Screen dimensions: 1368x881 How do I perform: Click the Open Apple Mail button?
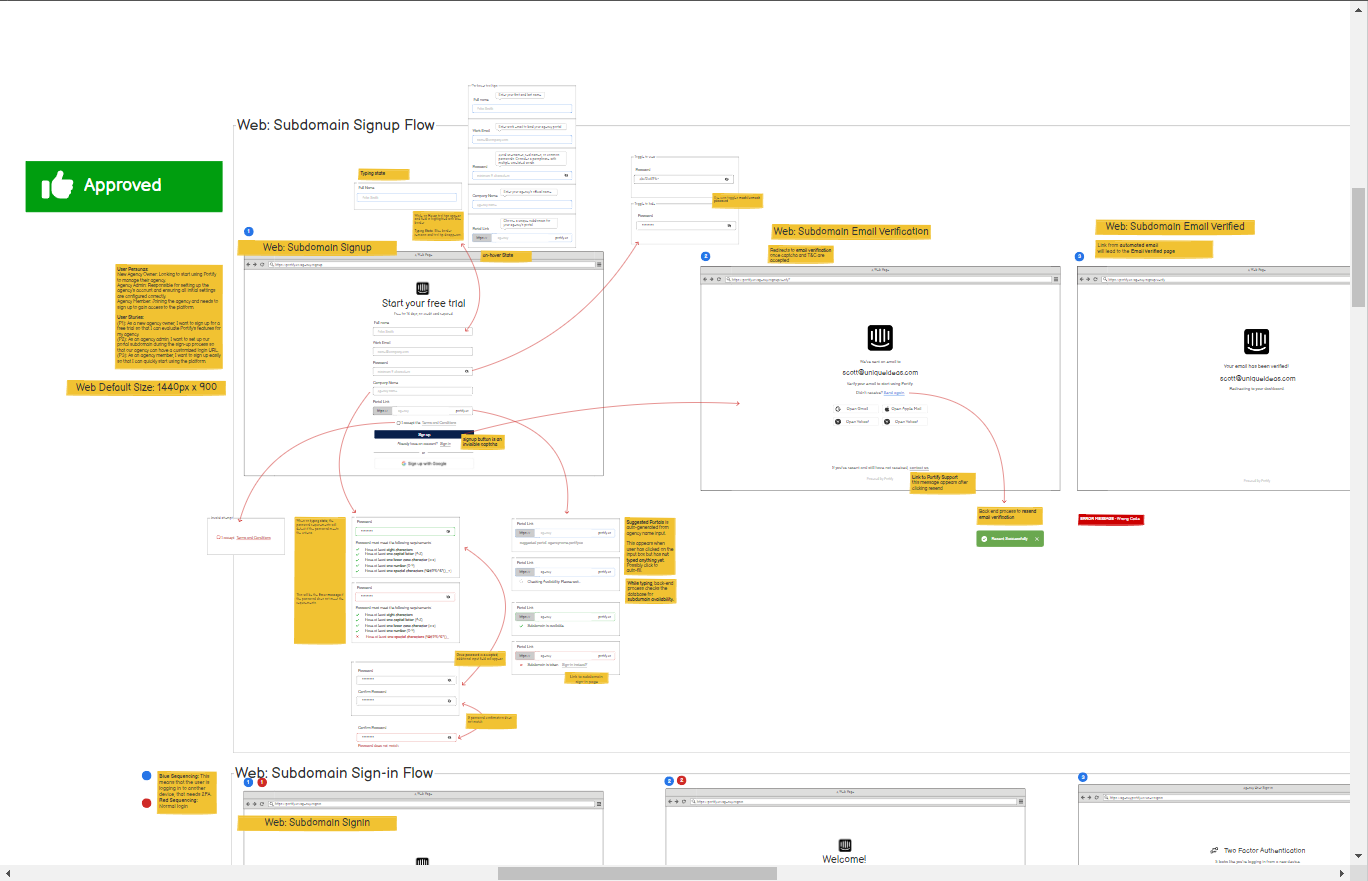904,409
